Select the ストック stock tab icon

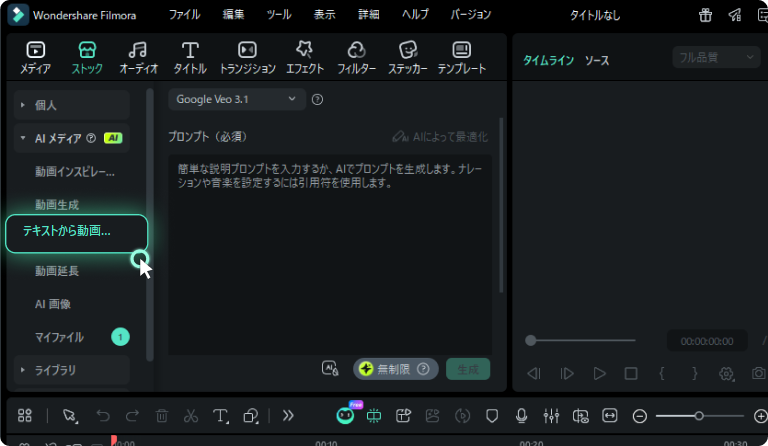pyautogui.click(x=87, y=50)
